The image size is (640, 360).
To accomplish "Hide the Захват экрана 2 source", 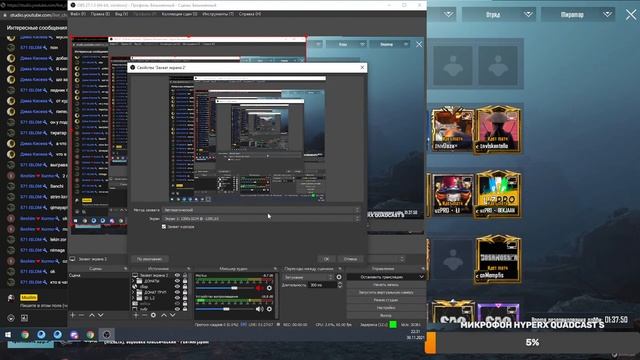I will point(177,276).
